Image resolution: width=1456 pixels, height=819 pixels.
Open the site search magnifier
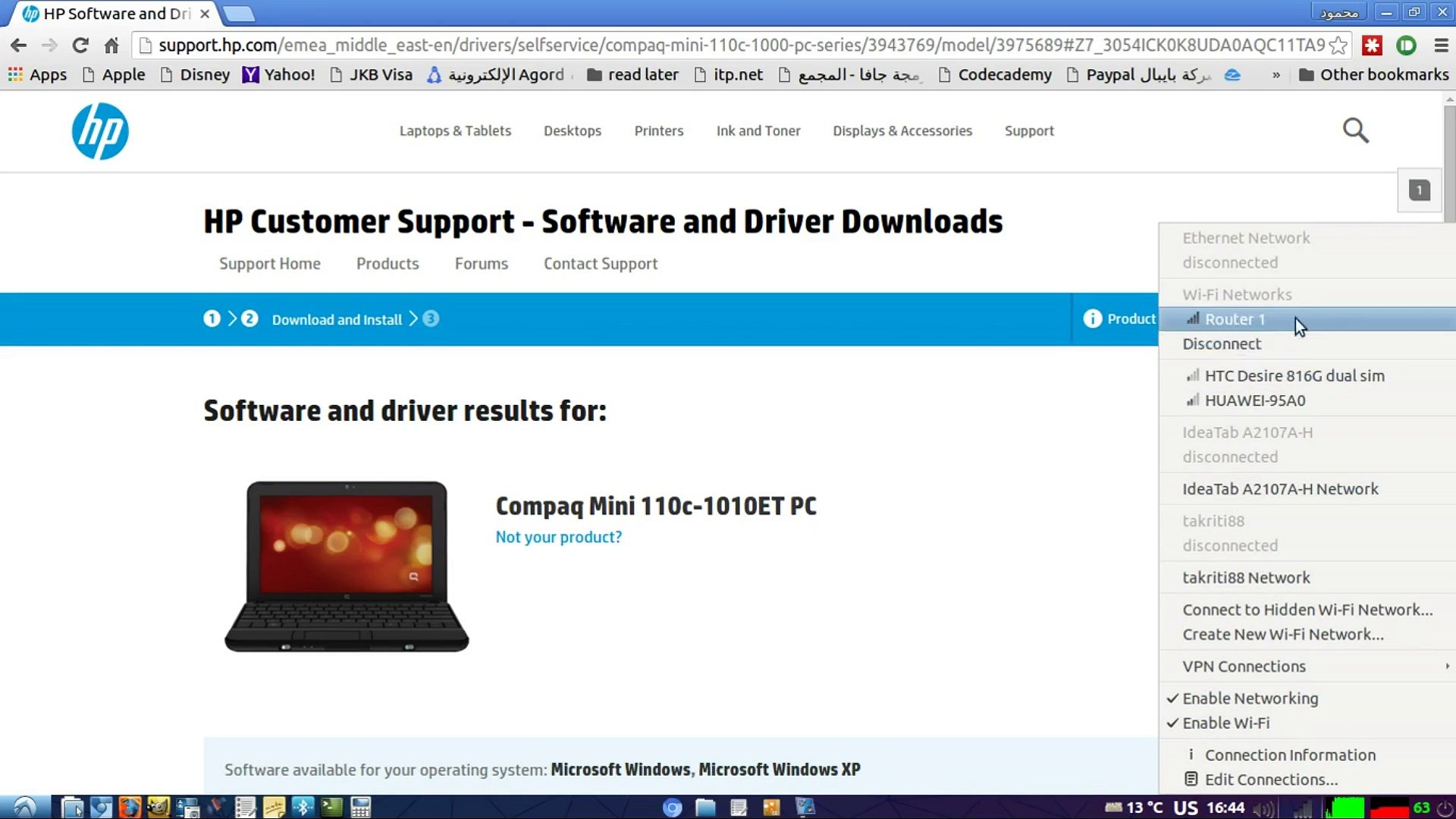(1355, 130)
